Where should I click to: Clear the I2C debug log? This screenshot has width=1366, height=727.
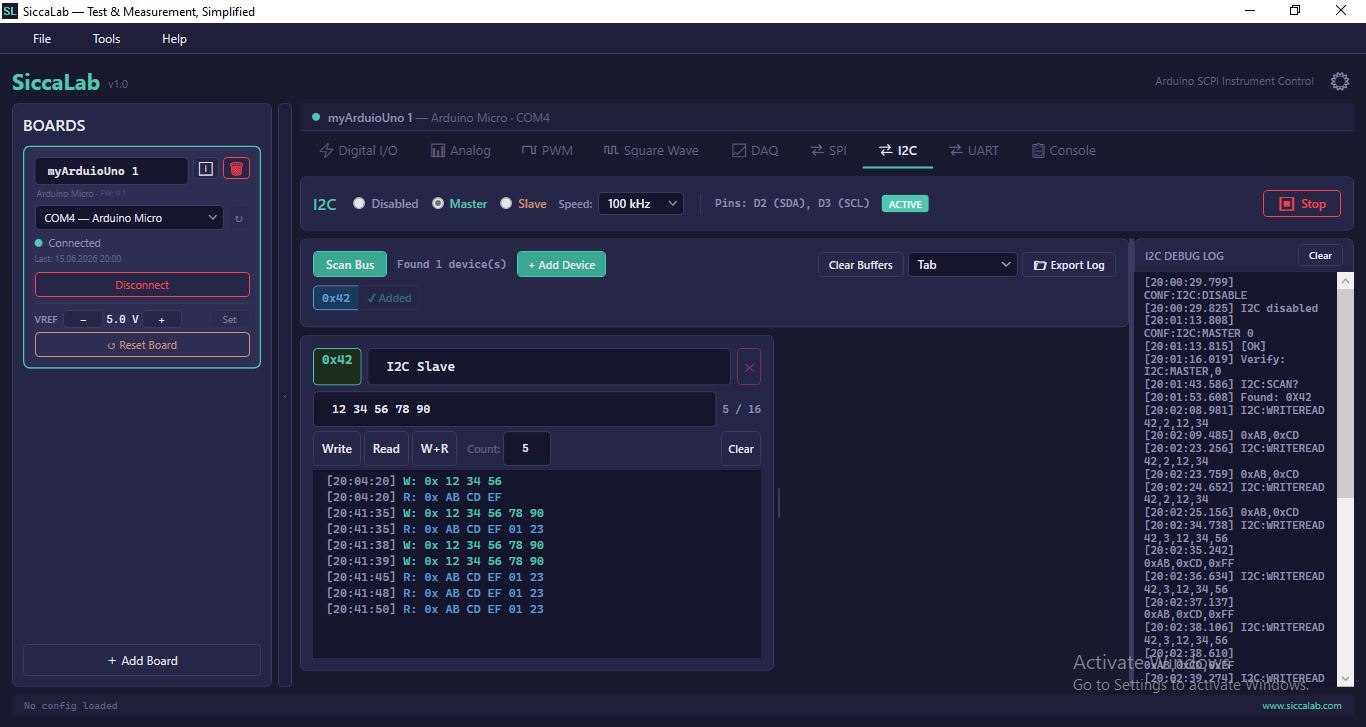pyautogui.click(x=1320, y=255)
